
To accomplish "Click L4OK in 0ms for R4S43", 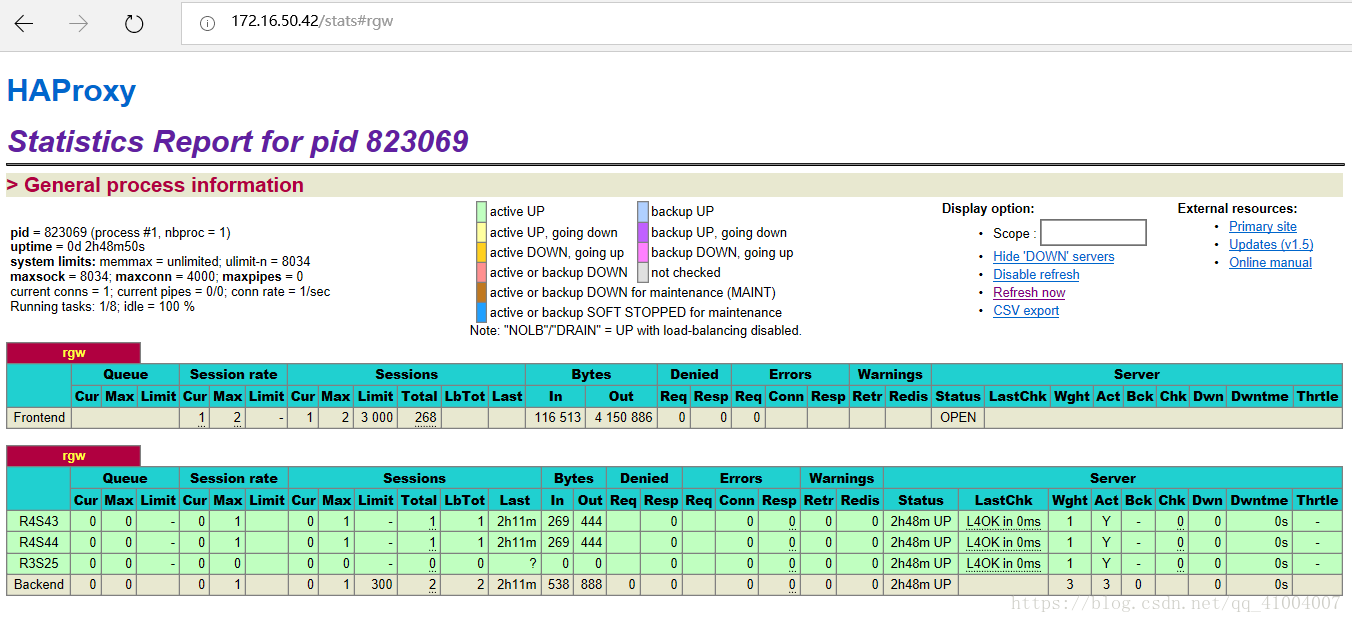I will (x=1003, y=521).
